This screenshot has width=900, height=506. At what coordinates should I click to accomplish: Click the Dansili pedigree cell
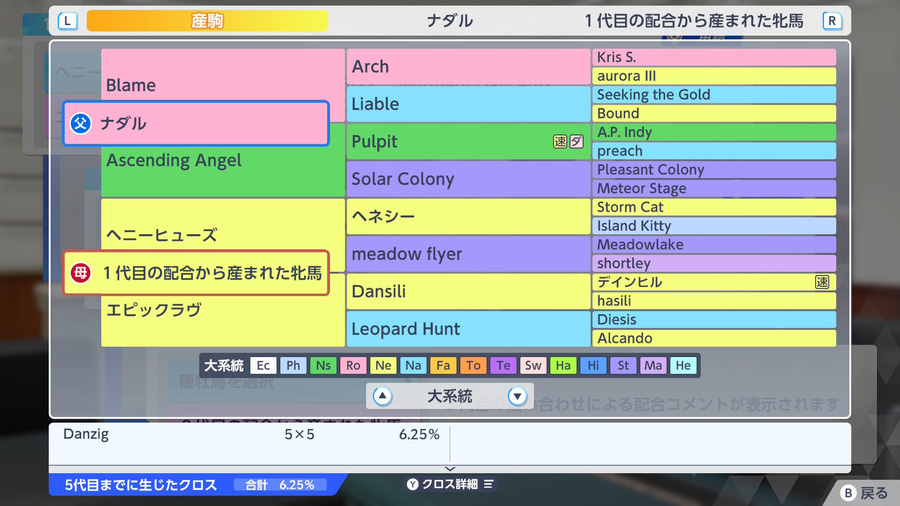tap(468, 291)
